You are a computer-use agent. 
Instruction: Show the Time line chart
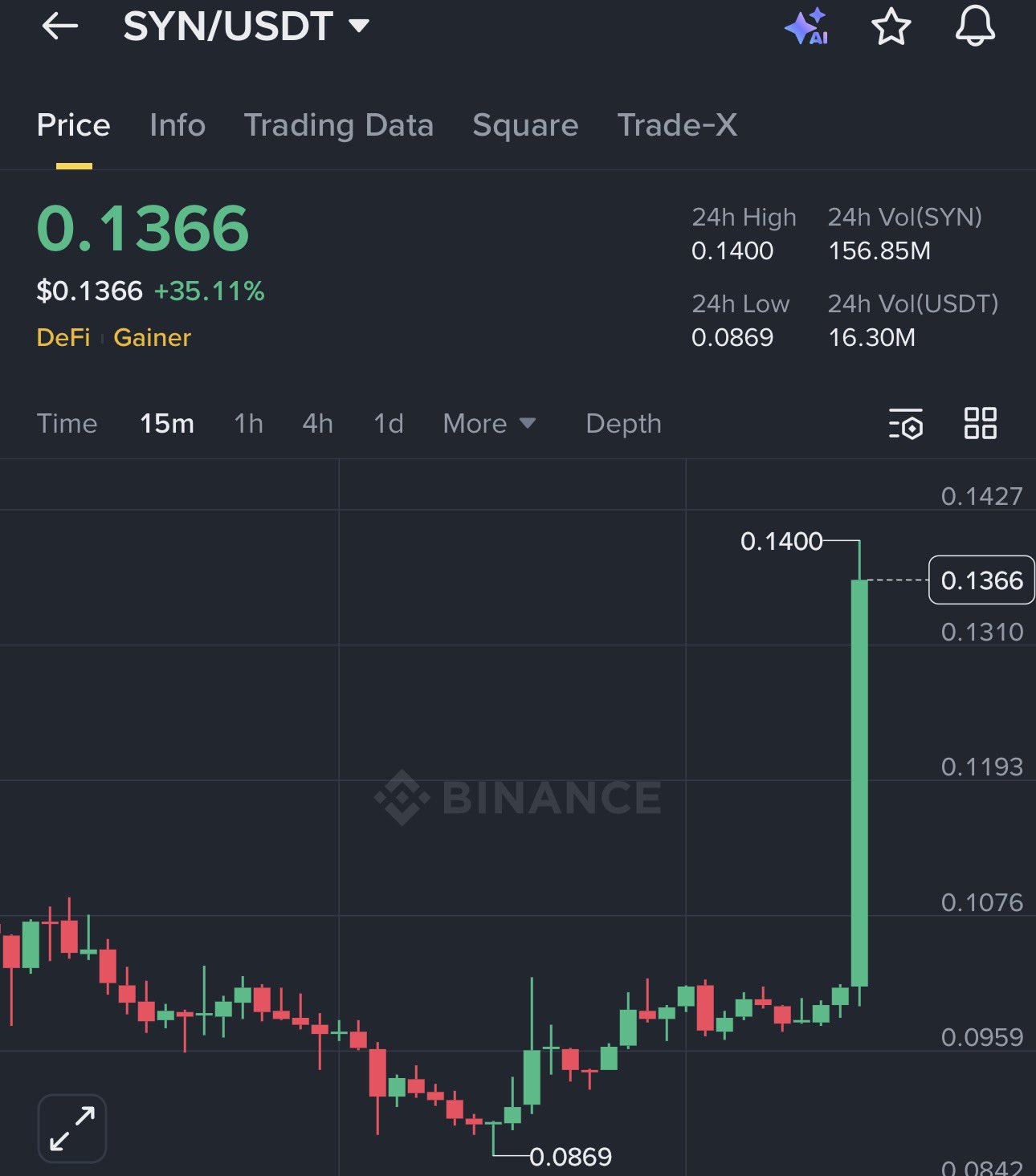(67, 423)
